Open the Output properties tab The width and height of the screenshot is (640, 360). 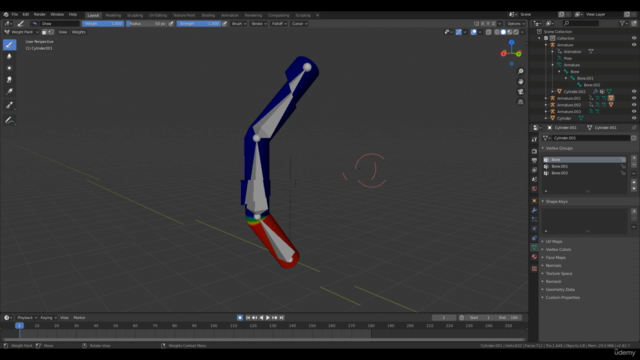pos(534,161)
